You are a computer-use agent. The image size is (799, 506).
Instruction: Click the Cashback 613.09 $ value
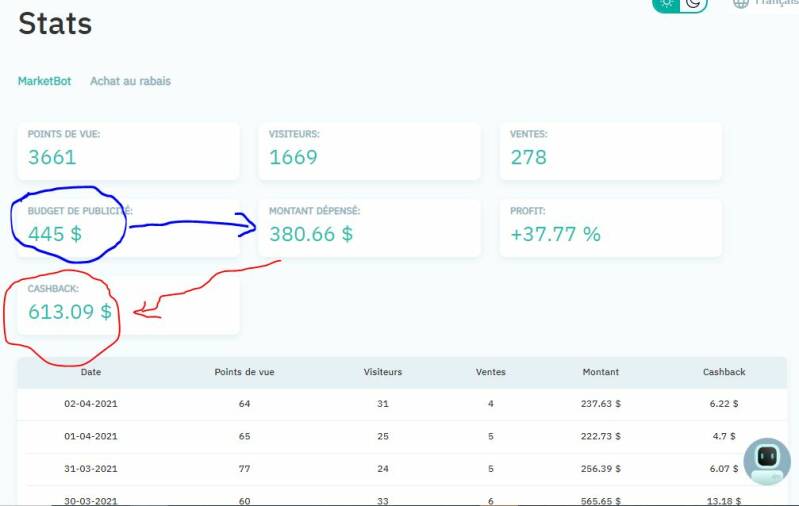coord(70,311)
